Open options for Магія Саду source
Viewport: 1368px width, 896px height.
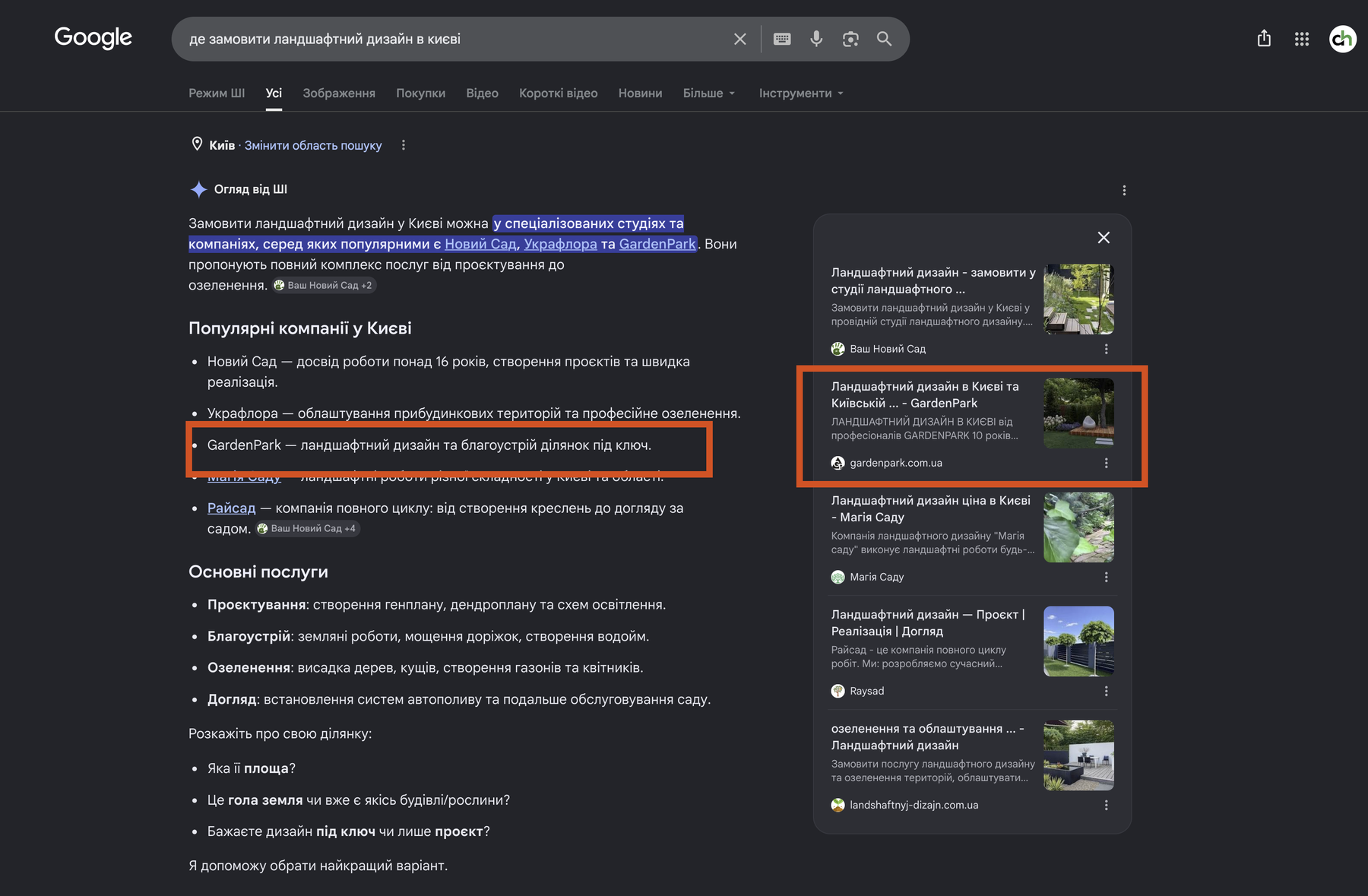[x=1106, y=577]
